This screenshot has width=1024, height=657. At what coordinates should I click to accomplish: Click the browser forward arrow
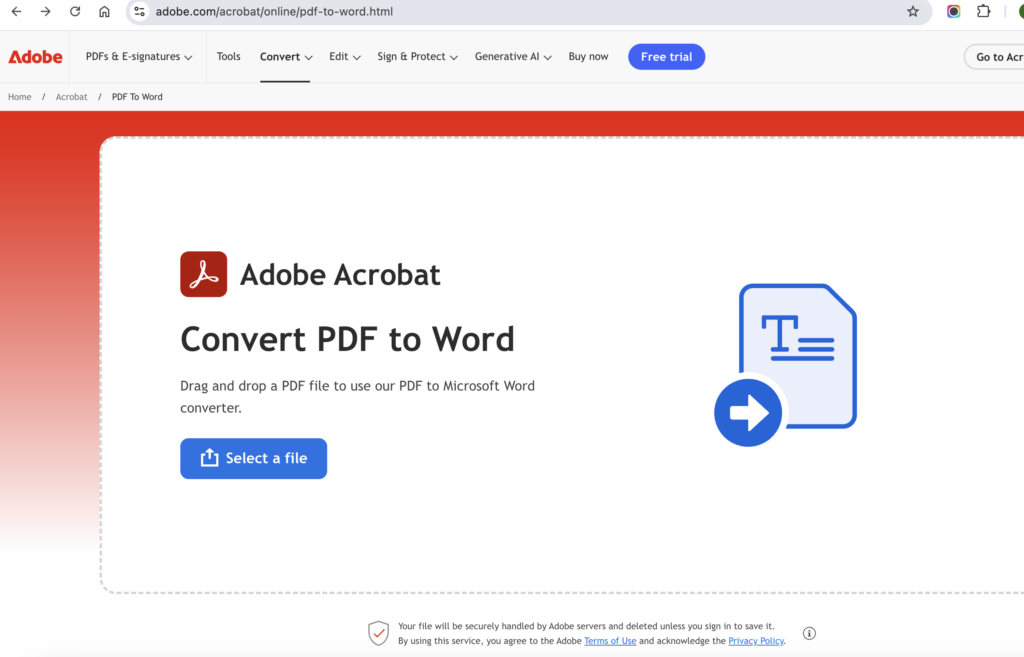45,11
